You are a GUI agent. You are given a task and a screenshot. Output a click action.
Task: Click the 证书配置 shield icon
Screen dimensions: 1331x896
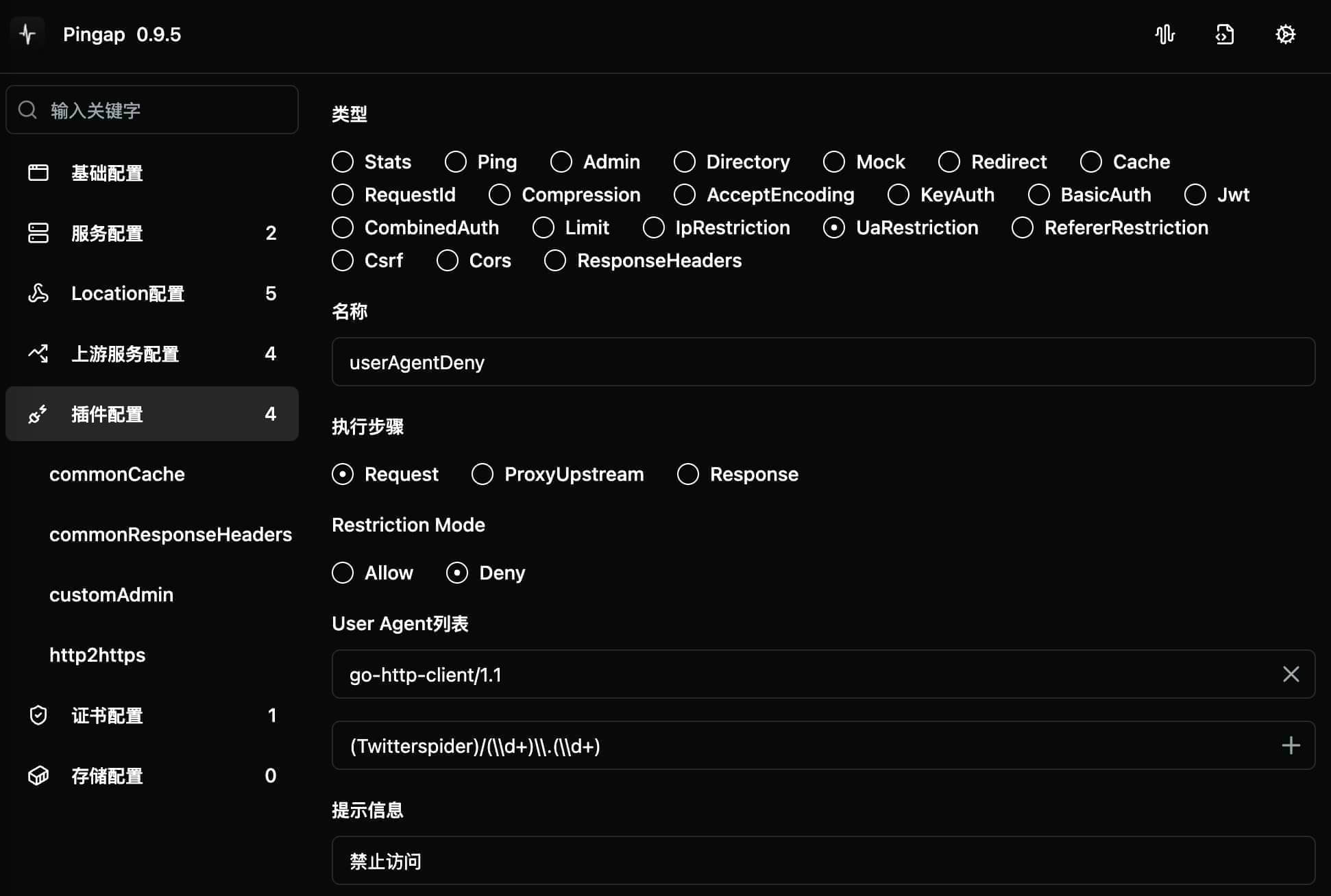[38, 715]
